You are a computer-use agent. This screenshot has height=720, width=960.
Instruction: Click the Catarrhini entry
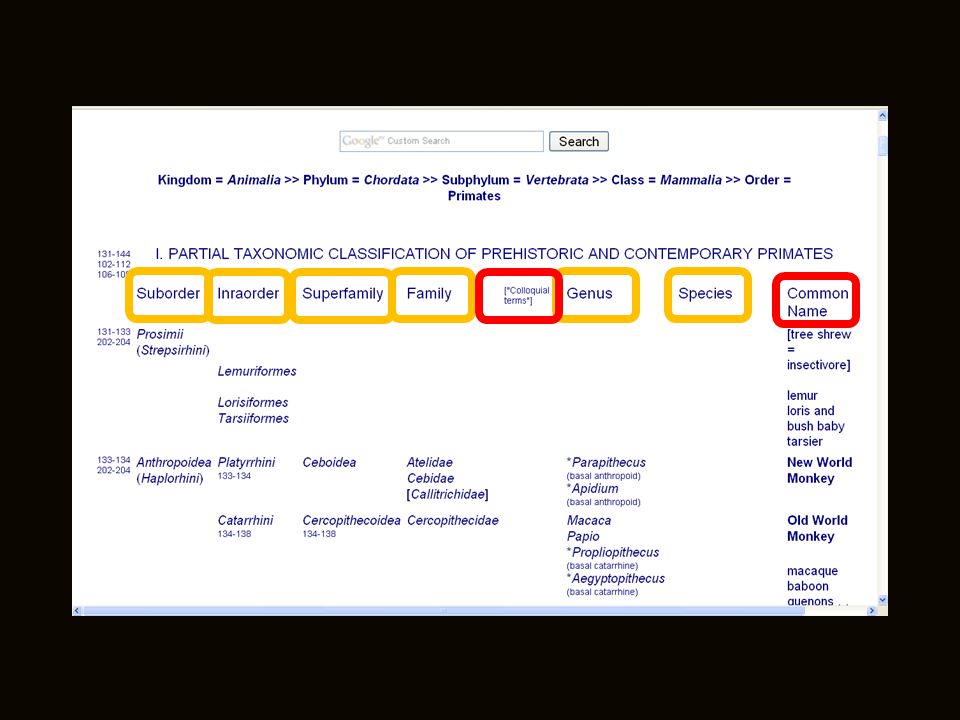tap(246, 520)
